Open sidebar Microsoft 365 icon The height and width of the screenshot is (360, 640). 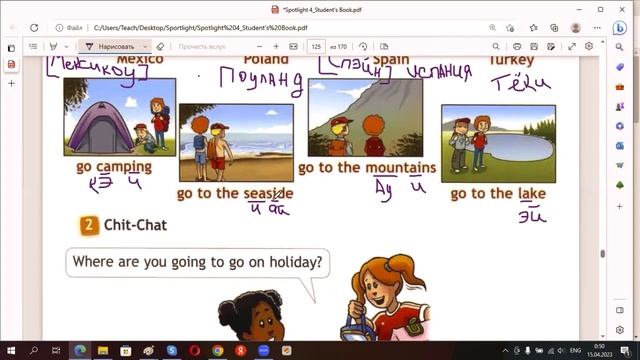620,126
